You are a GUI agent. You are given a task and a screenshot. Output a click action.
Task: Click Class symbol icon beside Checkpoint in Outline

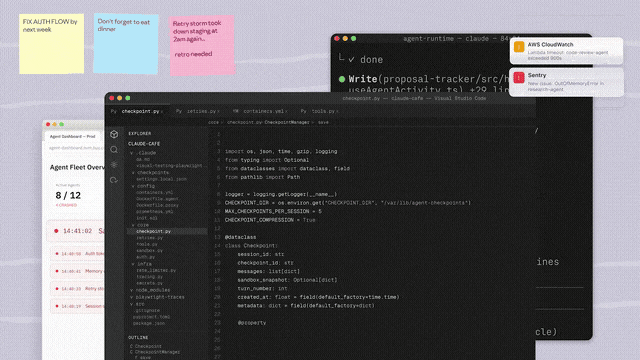click(x=131, y=346)
